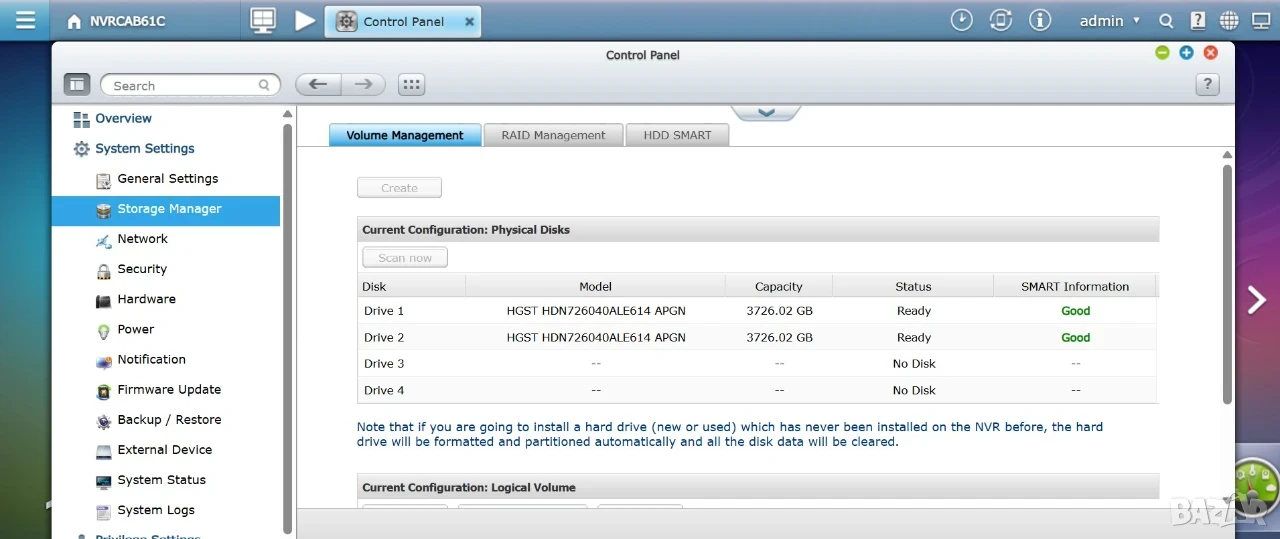Open the info icon in top bar

[x=1040, y=20]
